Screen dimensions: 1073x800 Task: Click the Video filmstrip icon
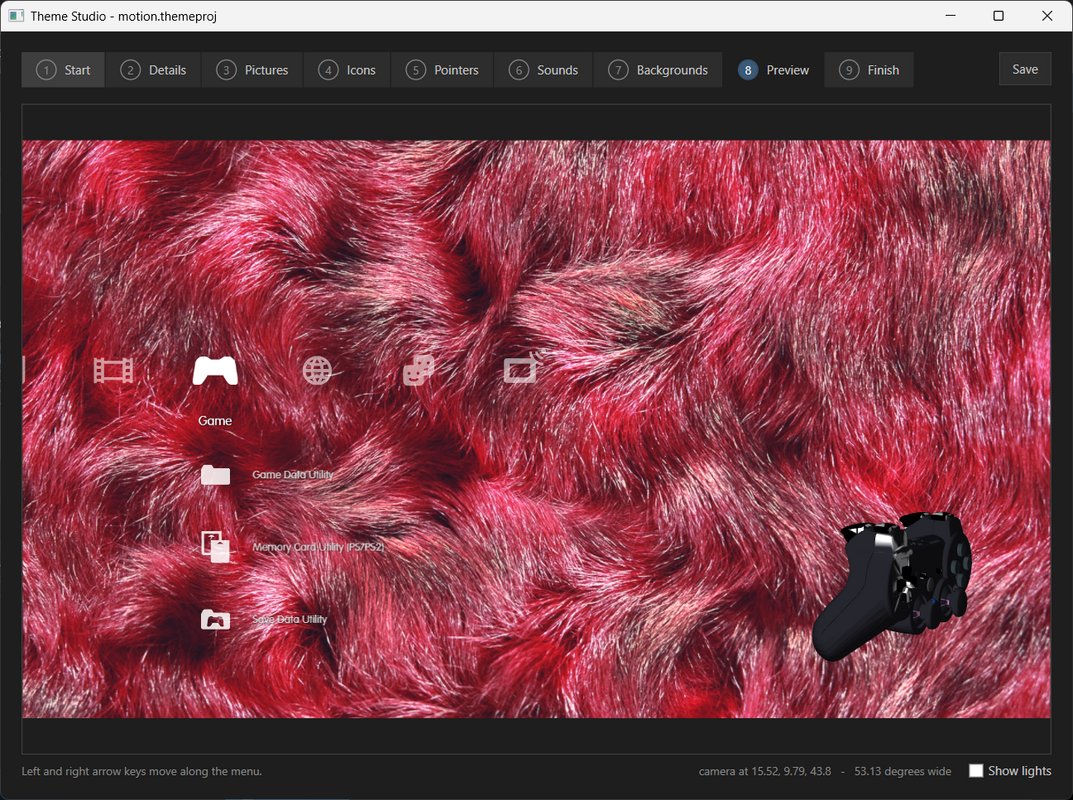[x=113, y=370]
